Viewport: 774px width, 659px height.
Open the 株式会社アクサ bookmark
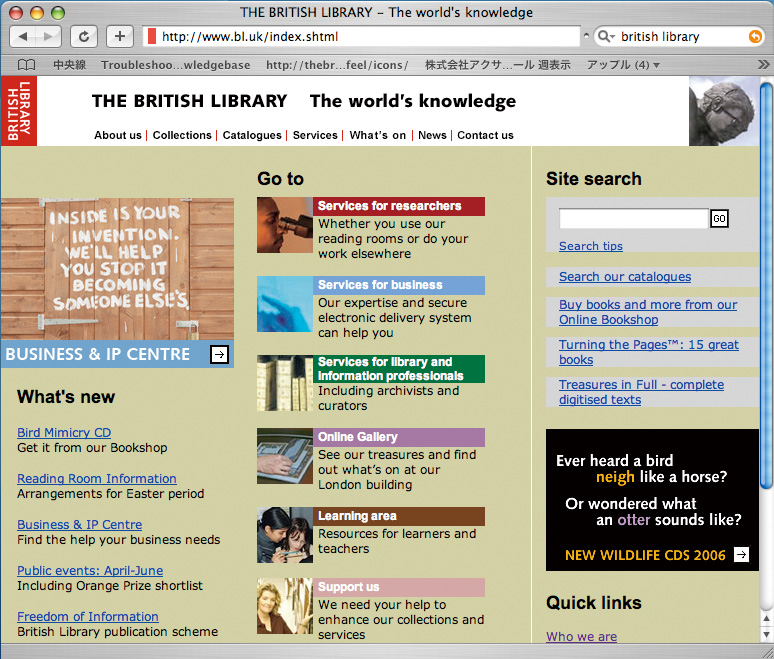(x=498, y=65)
